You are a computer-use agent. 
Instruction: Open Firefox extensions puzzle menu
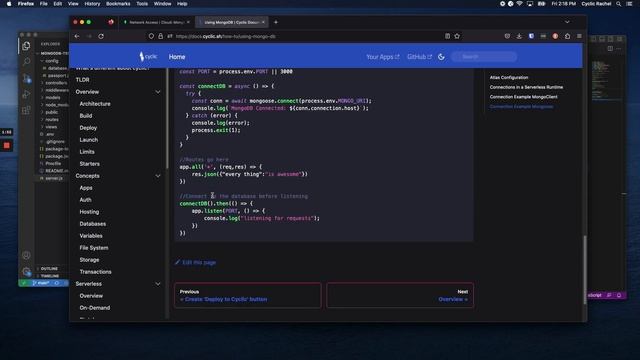pos(567,36)
